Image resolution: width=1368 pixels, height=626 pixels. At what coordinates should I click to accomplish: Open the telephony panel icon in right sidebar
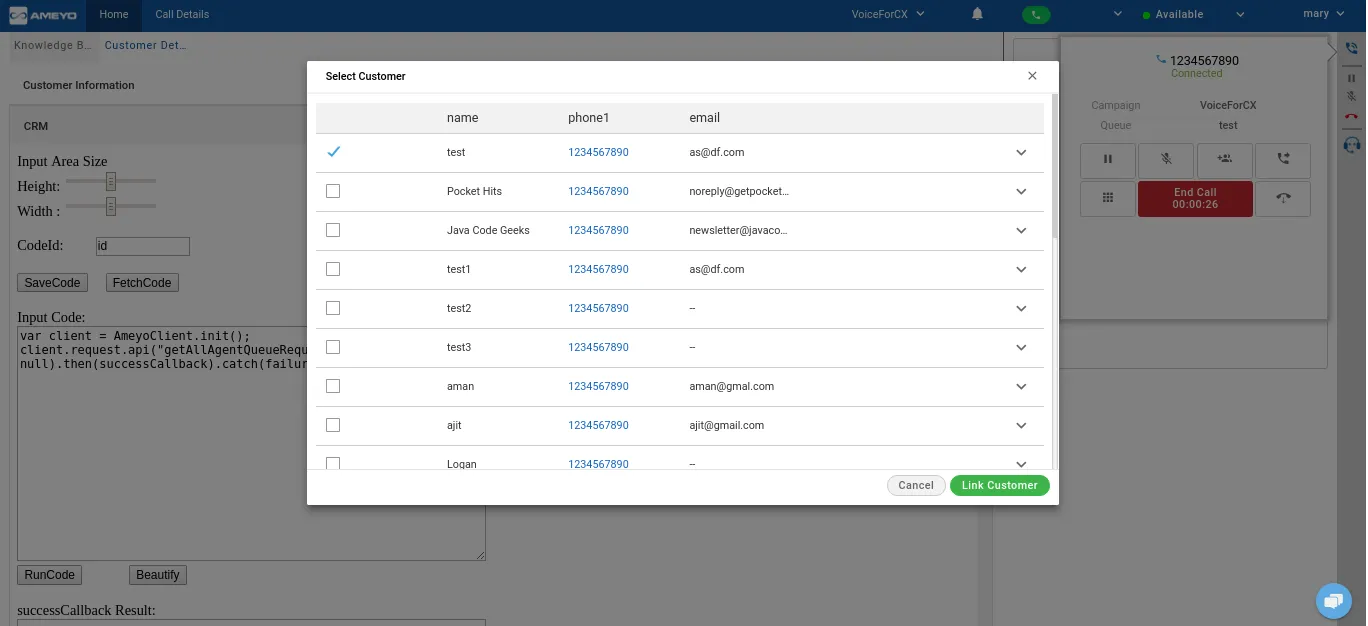click(1352, 48)
